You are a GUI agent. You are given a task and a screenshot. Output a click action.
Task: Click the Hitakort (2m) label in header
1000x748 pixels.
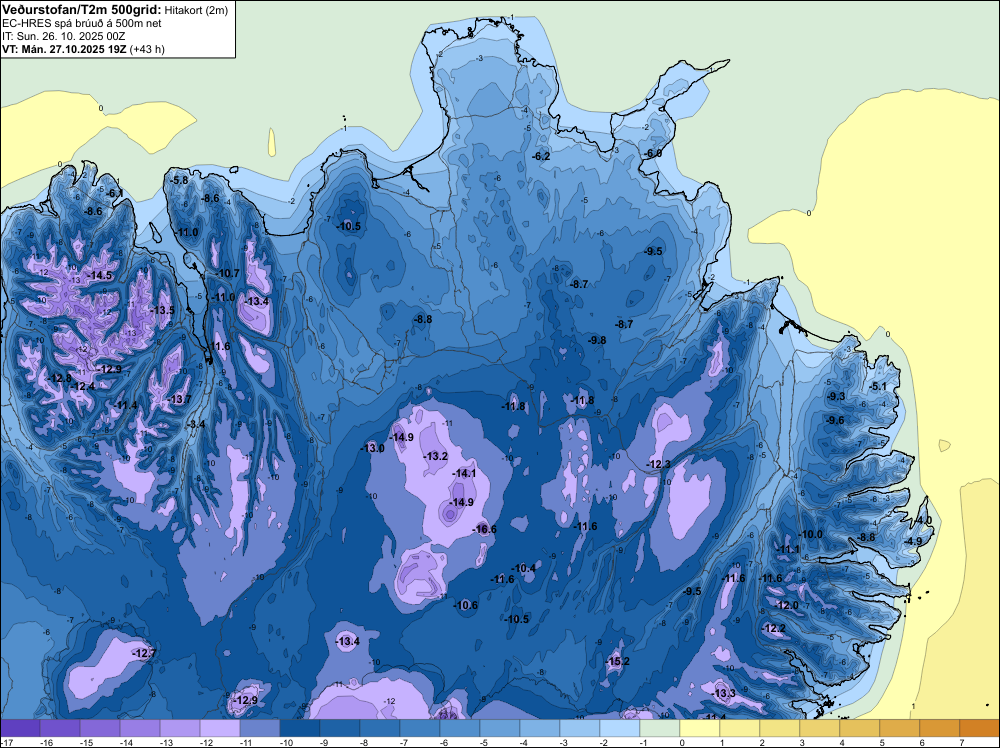196,10
